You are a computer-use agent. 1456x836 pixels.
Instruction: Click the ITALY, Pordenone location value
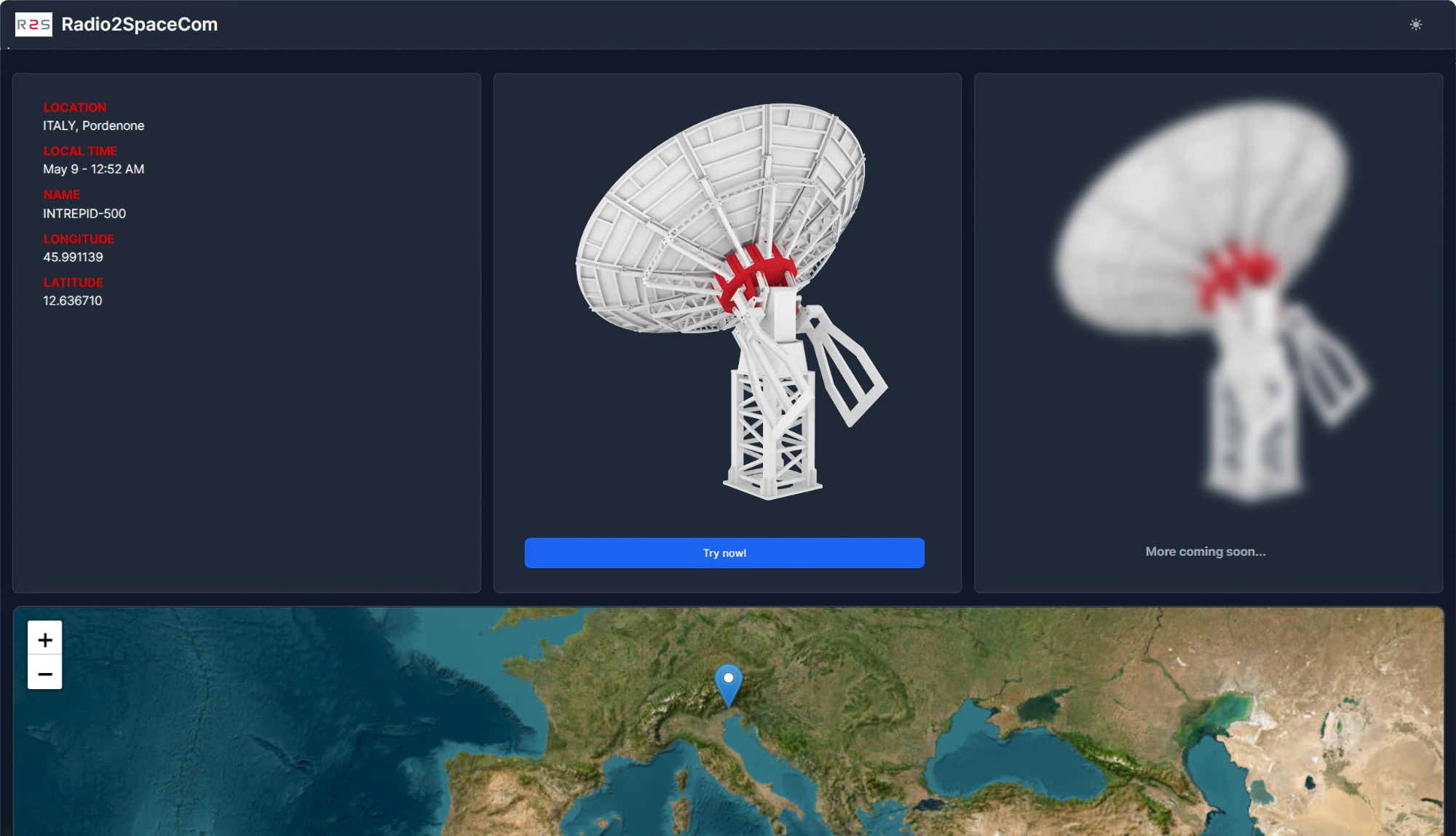93,126
